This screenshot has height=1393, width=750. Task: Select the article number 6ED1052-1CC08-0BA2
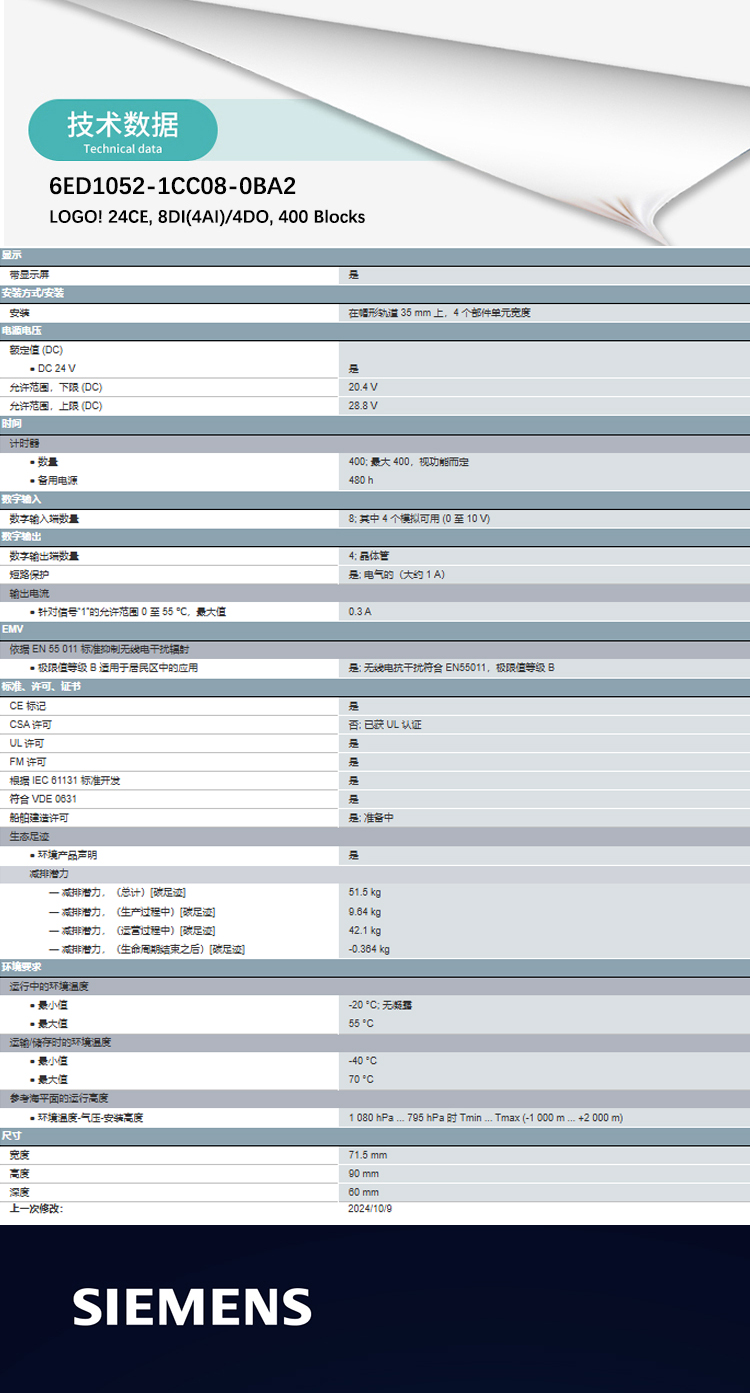point(173,186)
